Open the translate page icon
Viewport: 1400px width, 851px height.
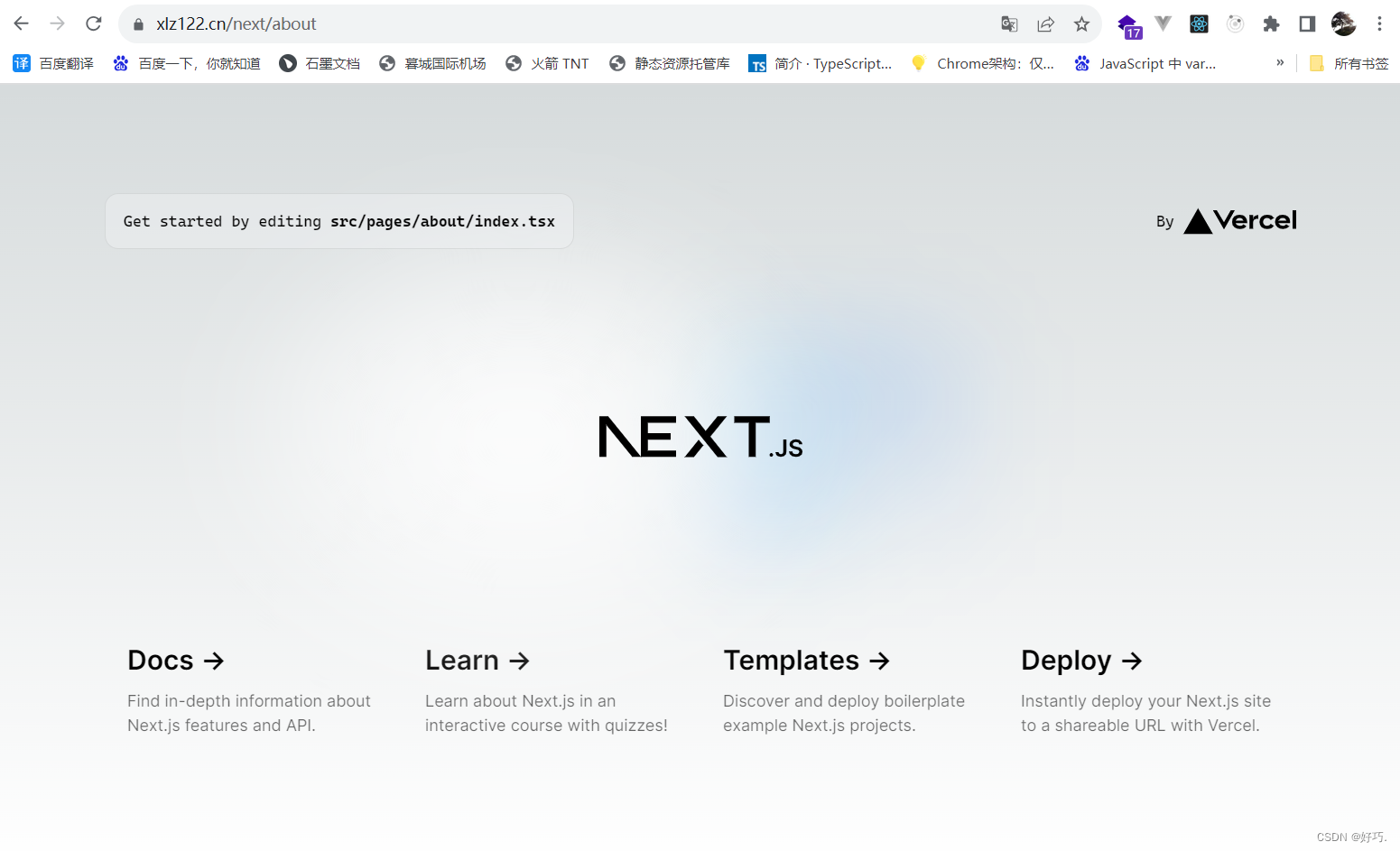[1009, 24]
